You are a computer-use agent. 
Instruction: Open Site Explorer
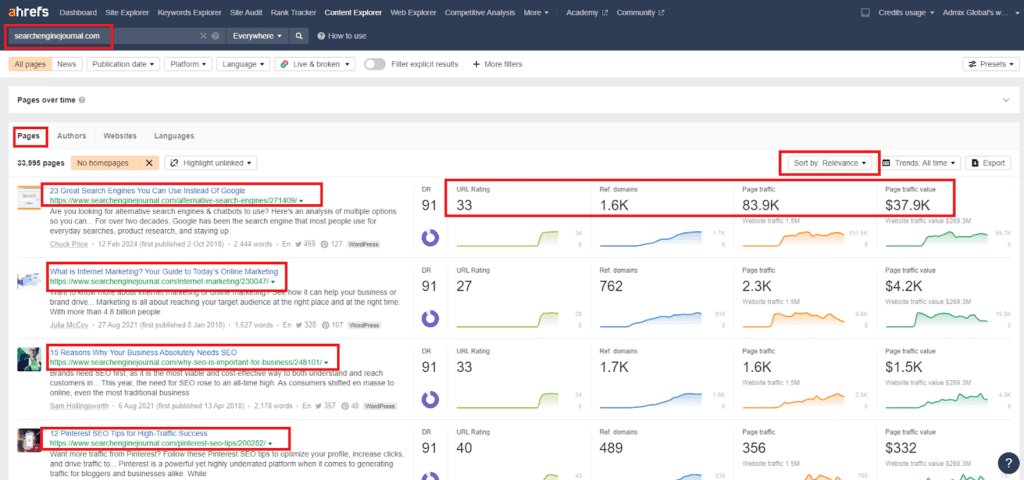127,12
